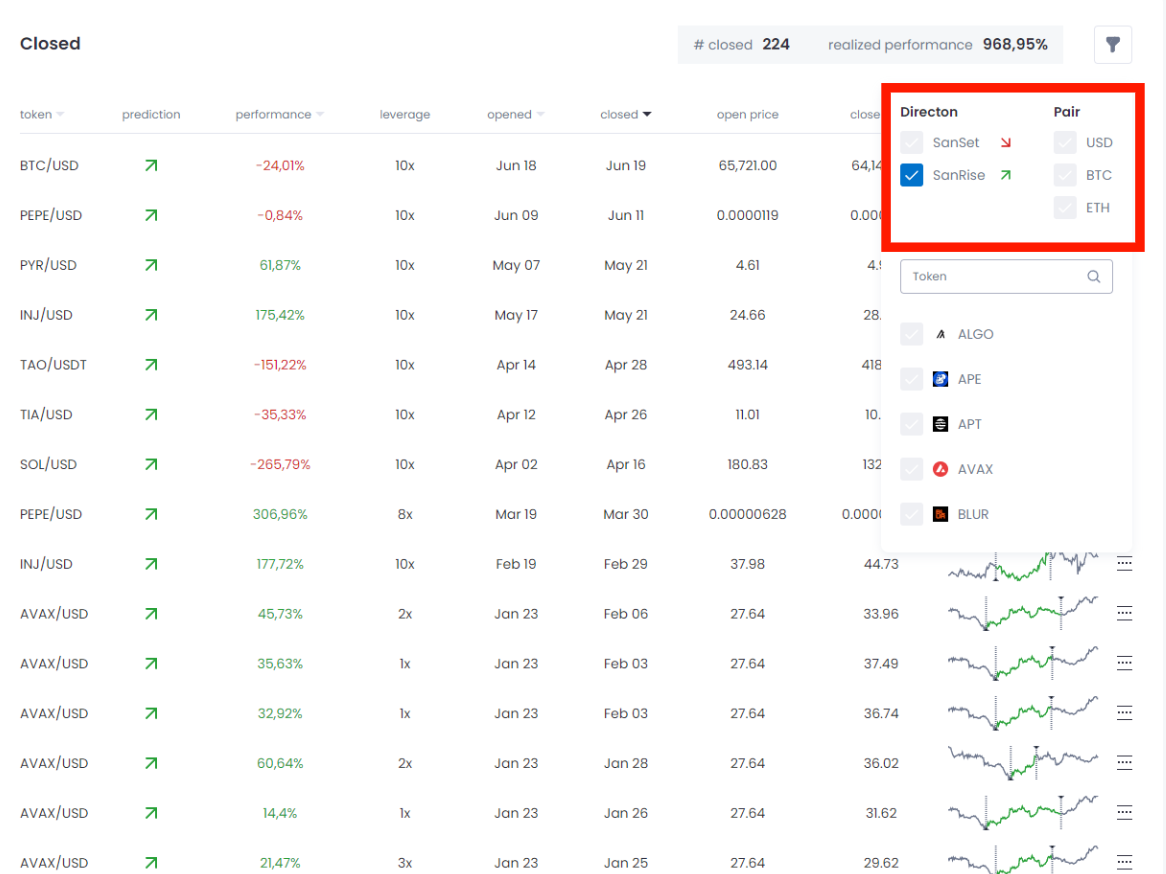
Task: Click the prediction arrow in TAO/USDT row
Action: pyautogui.click(x=151, y=365)
